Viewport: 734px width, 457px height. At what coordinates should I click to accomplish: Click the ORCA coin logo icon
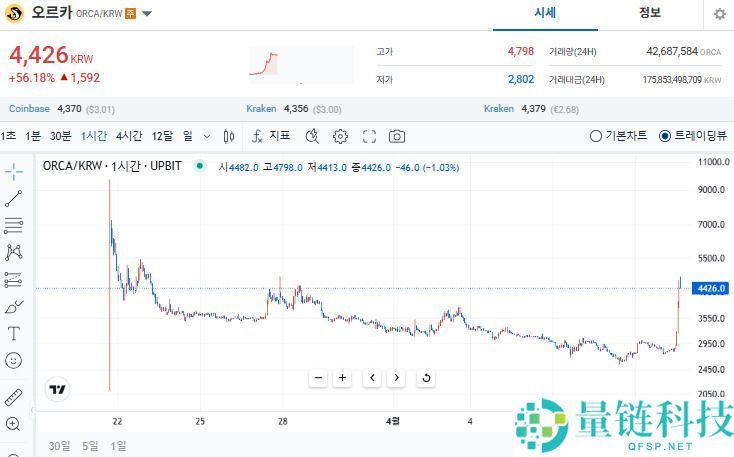point(14,13)
